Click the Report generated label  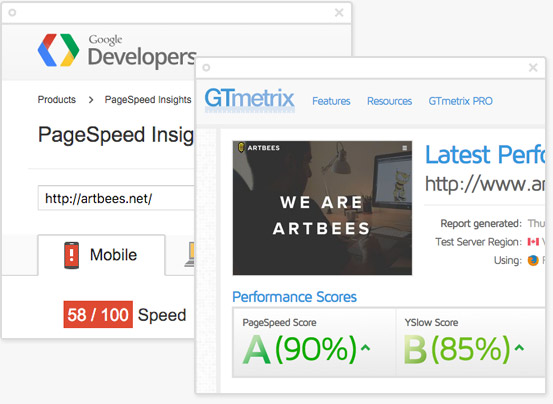[x=481, y=224]
